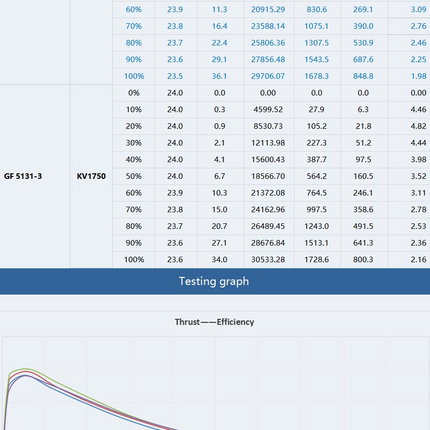
Task: Select the thrust value 830.6
Action: tap(316, 9)
